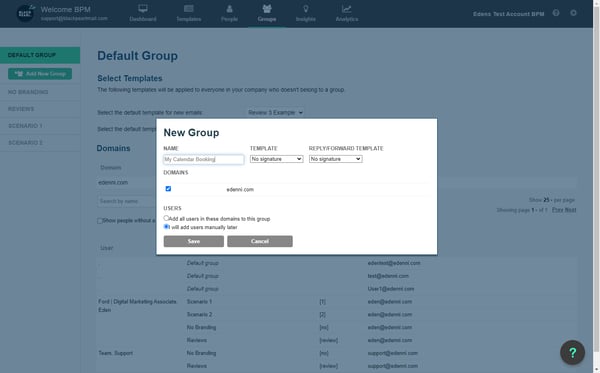Open the help circle icon in header
Screen dimensions: 600x373
pyautogui.click(x=556, y=13)
